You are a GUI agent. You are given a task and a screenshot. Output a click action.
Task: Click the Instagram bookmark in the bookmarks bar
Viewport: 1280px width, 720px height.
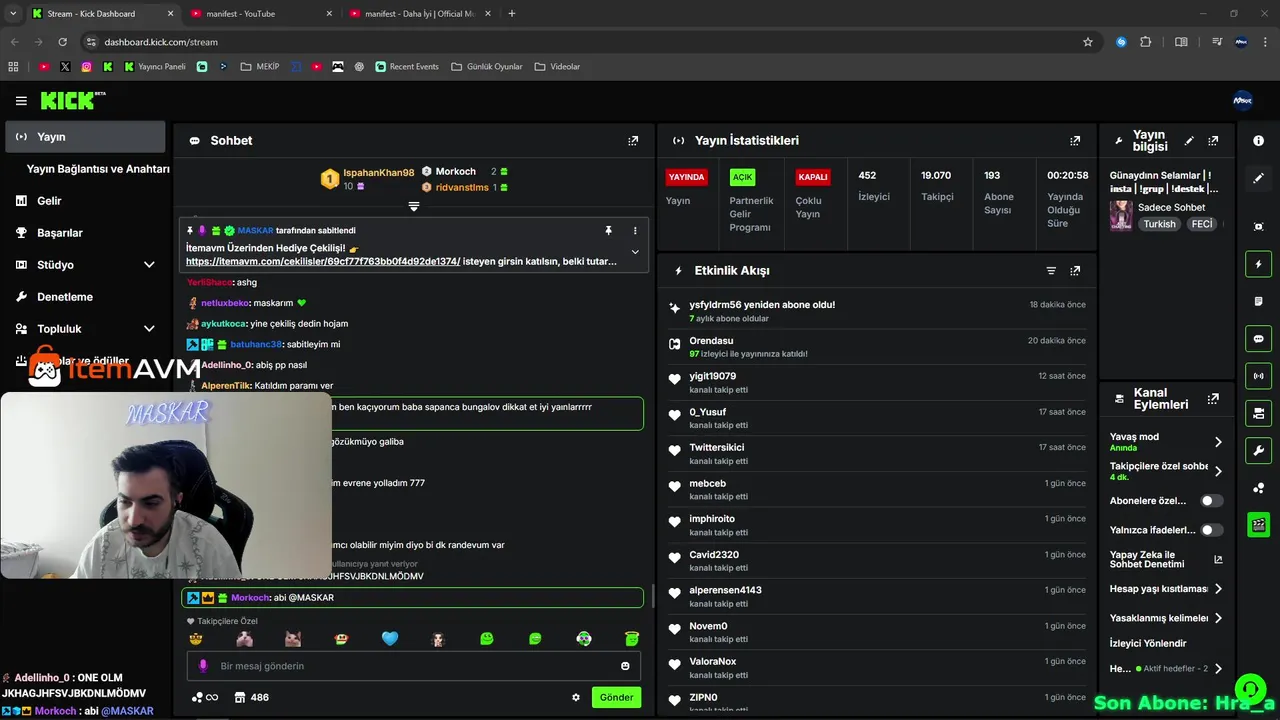coord(86,67)
